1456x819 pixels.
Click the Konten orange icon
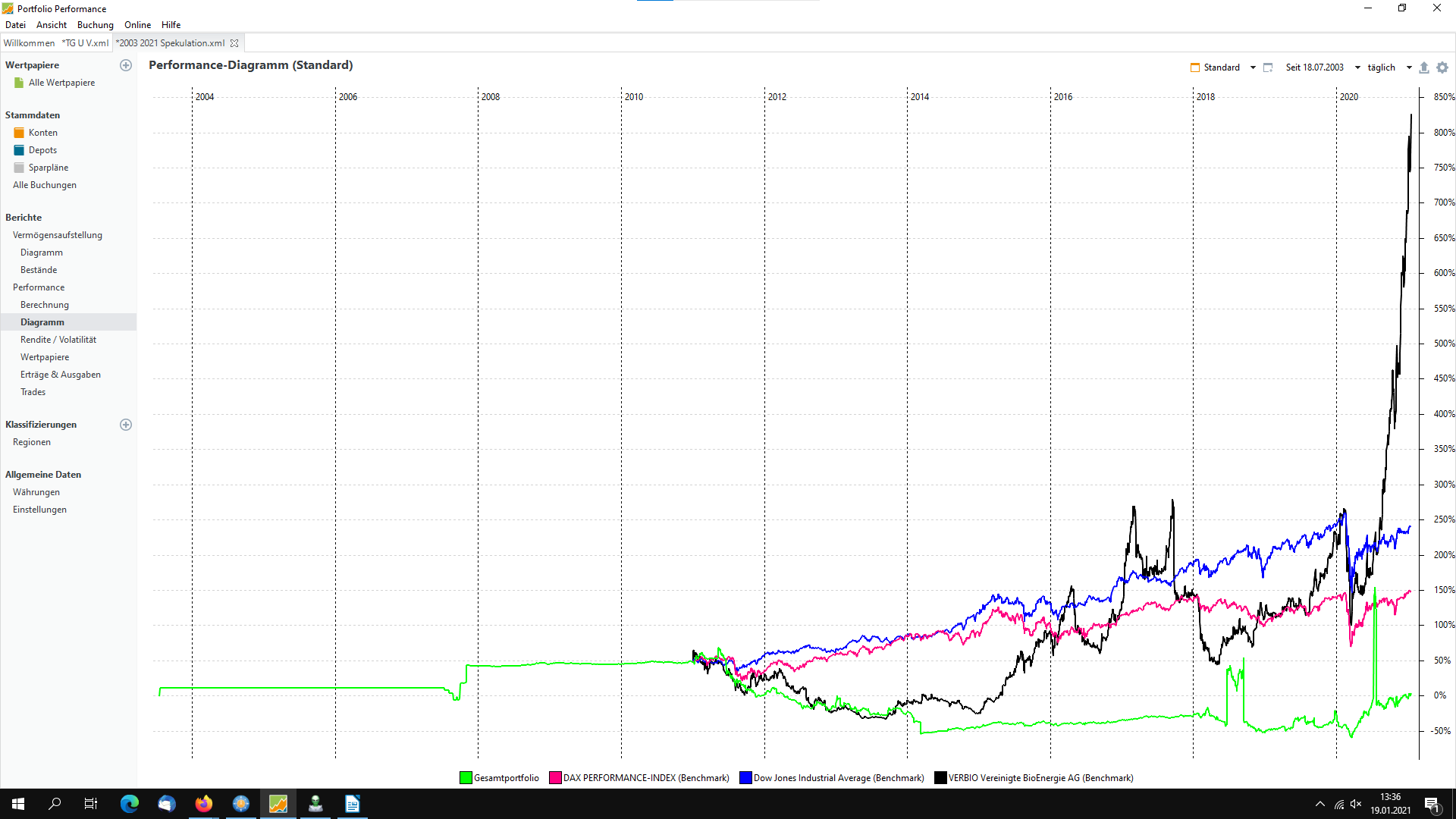19,133
